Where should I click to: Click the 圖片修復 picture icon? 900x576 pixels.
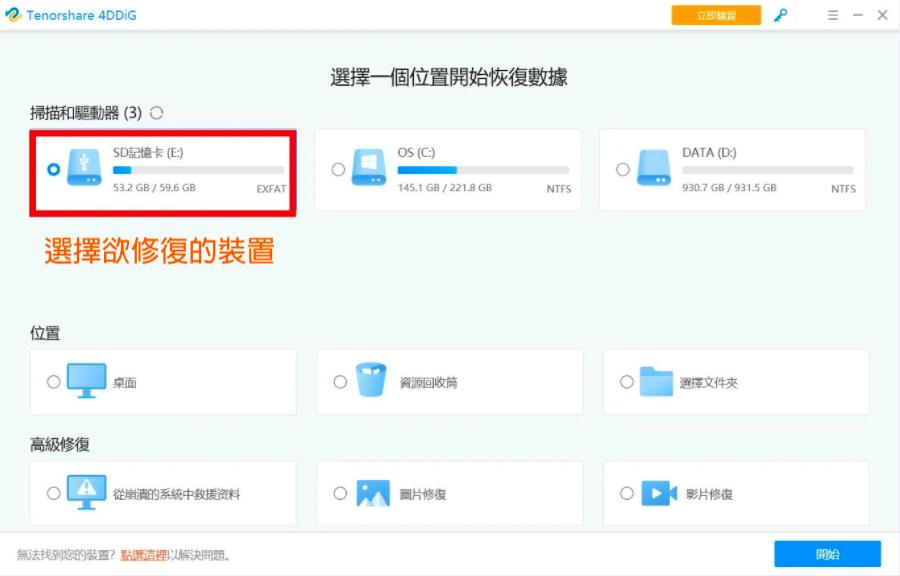(373, 493)
